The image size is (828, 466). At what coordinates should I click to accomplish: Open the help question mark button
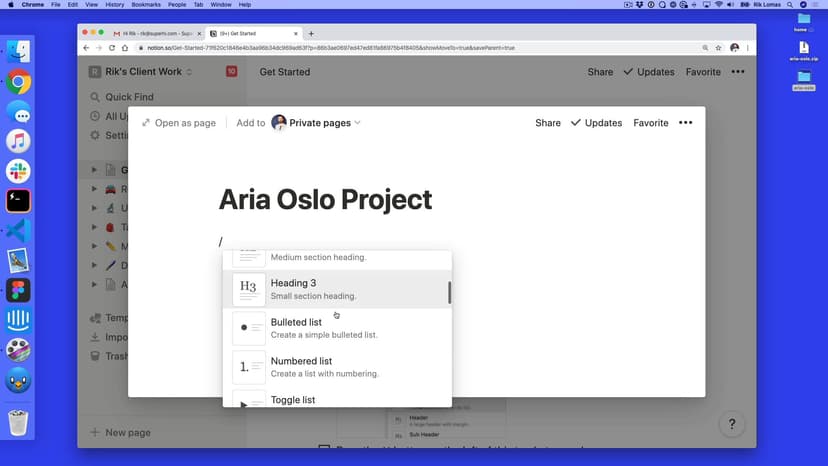pyautogui.click(x=732, y=425)
